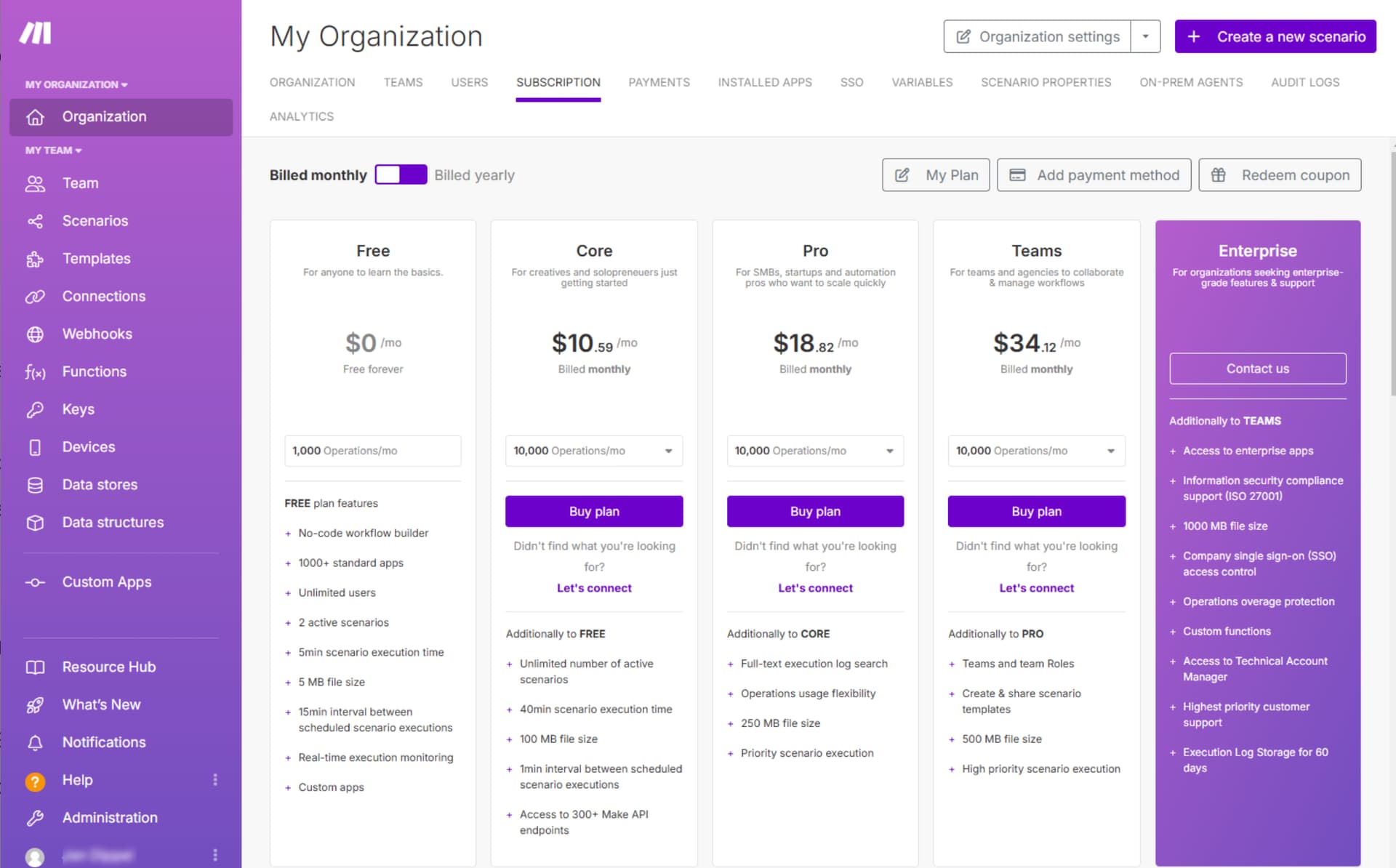Click Buy plan for Core
1396x868 pixels.
coord(594,511)
